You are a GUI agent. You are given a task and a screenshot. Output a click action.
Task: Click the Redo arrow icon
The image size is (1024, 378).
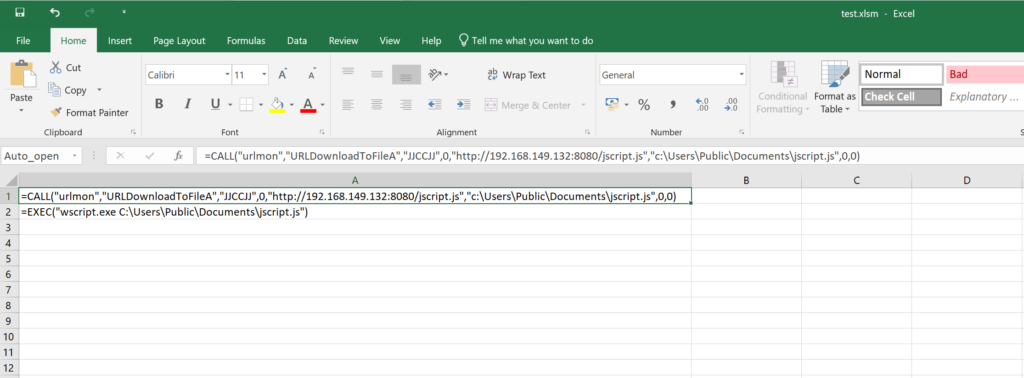click(x=89, y=12)
